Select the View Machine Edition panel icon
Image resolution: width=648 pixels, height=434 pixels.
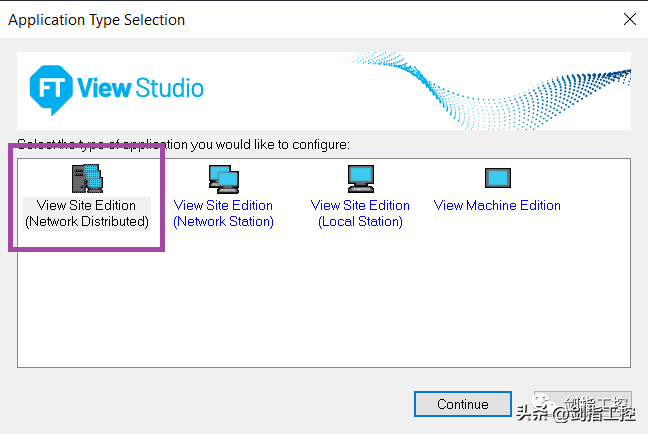pyautogui.click(x=497, y=178)
